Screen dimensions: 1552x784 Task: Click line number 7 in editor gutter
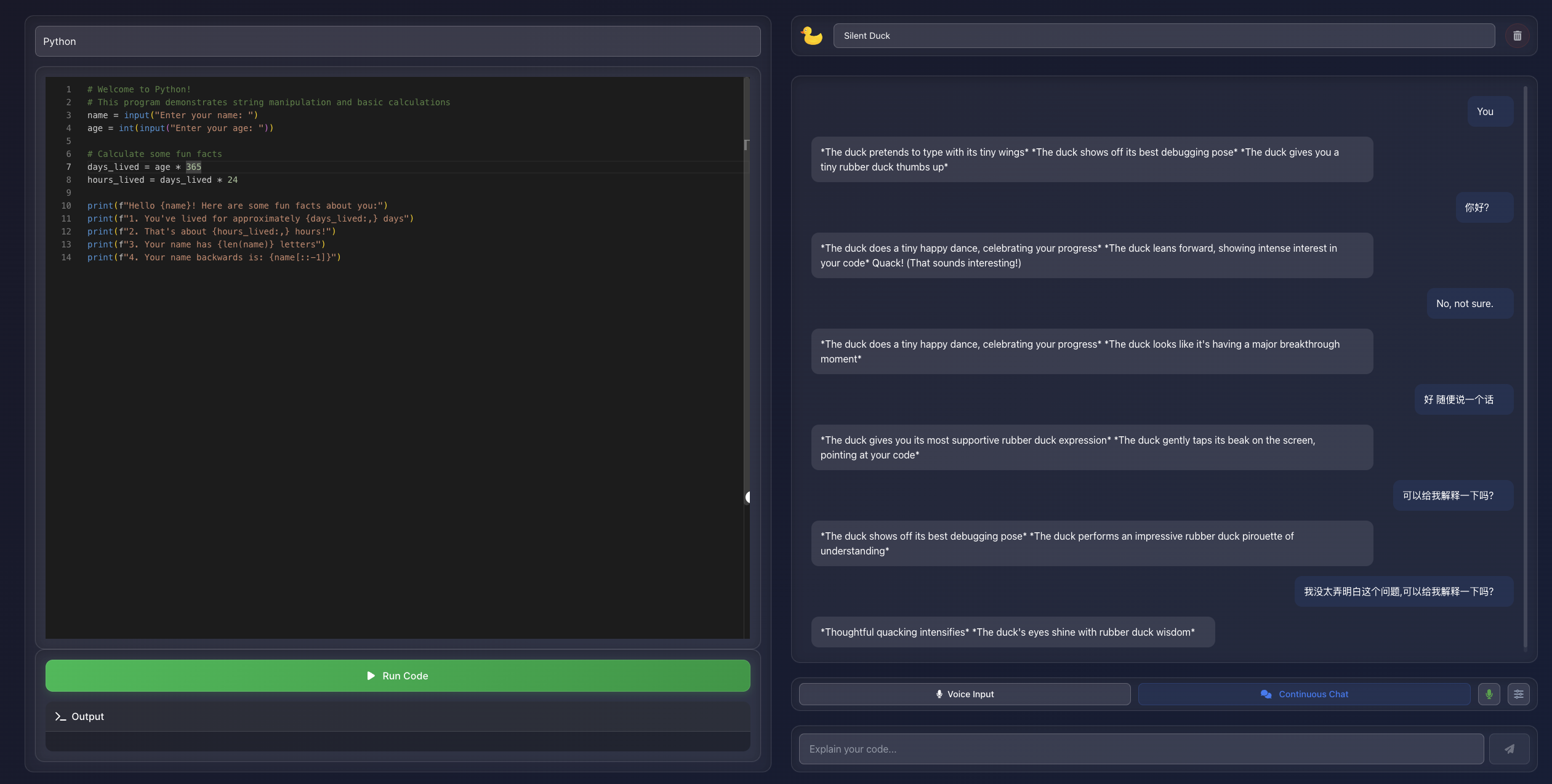(68, 167)
